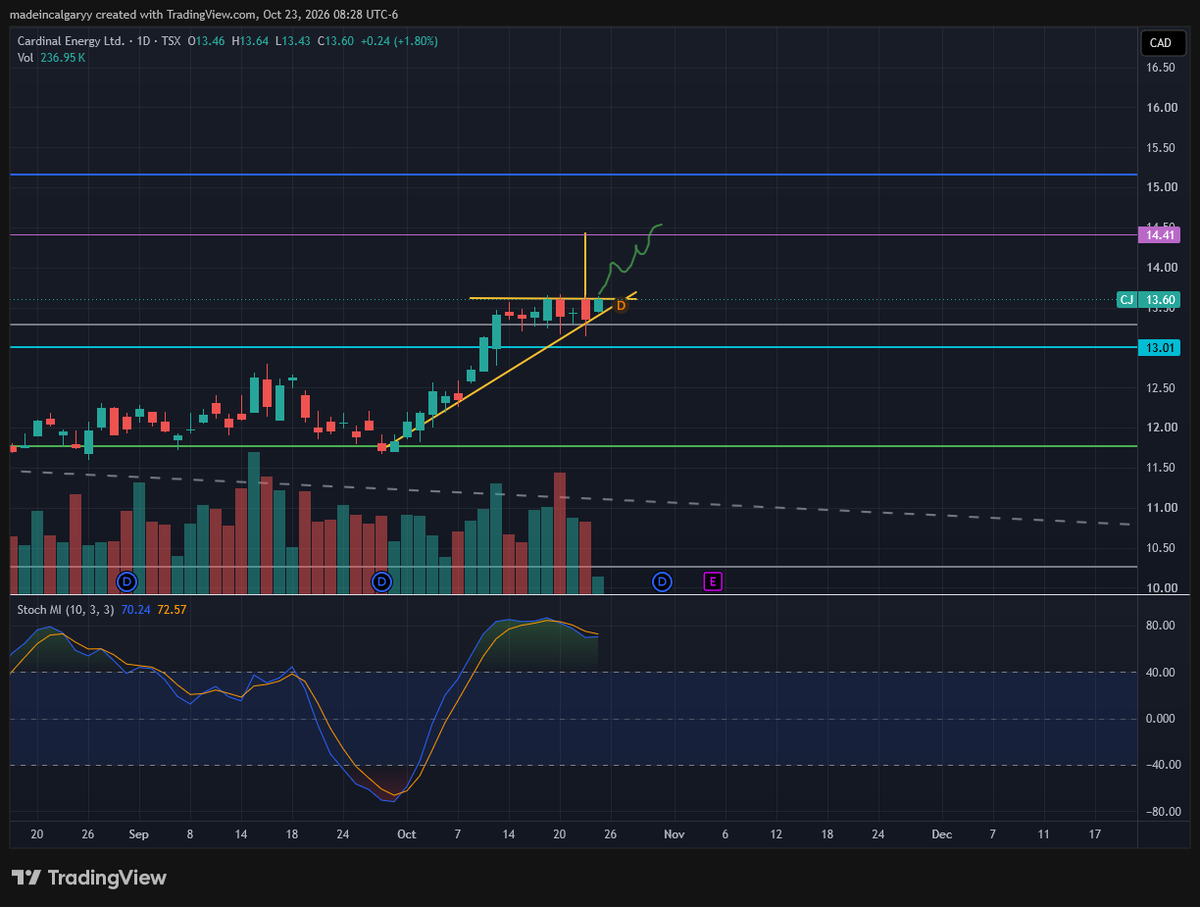The image size is (1200, 907).
Task: Click the Dec label on time axis
Action: [941, 833]
